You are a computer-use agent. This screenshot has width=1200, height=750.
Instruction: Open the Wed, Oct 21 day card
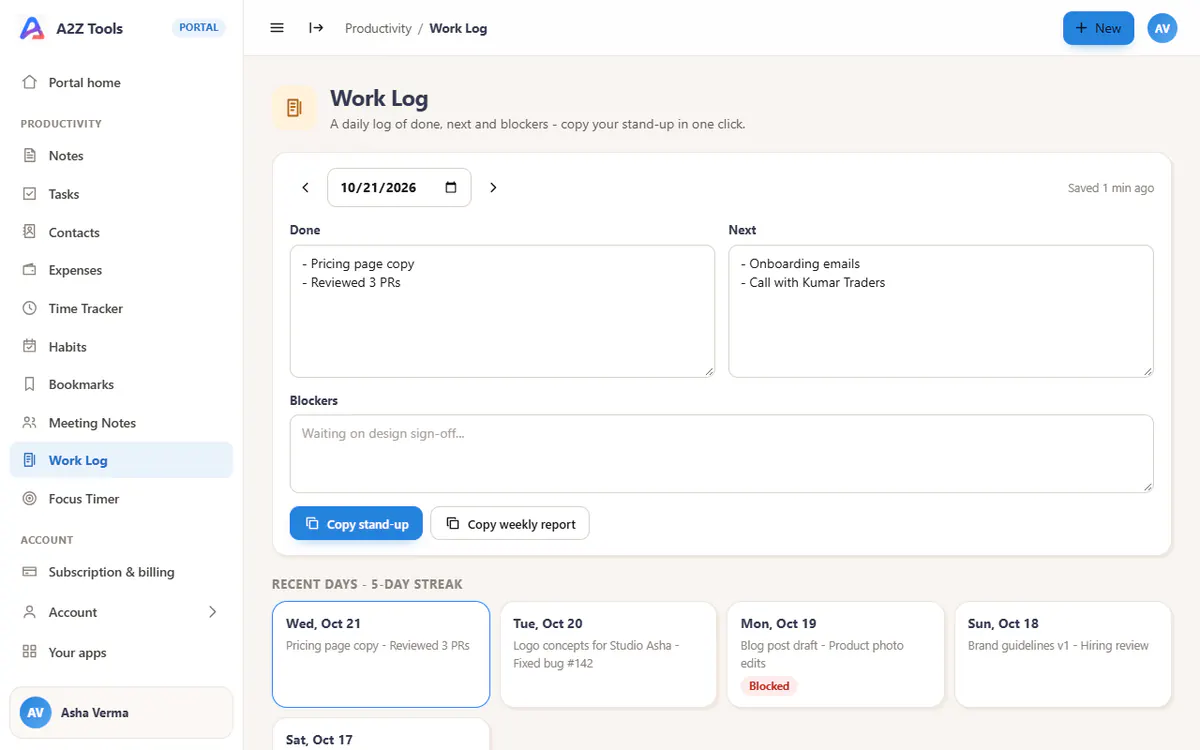click(x=381, y=654)
